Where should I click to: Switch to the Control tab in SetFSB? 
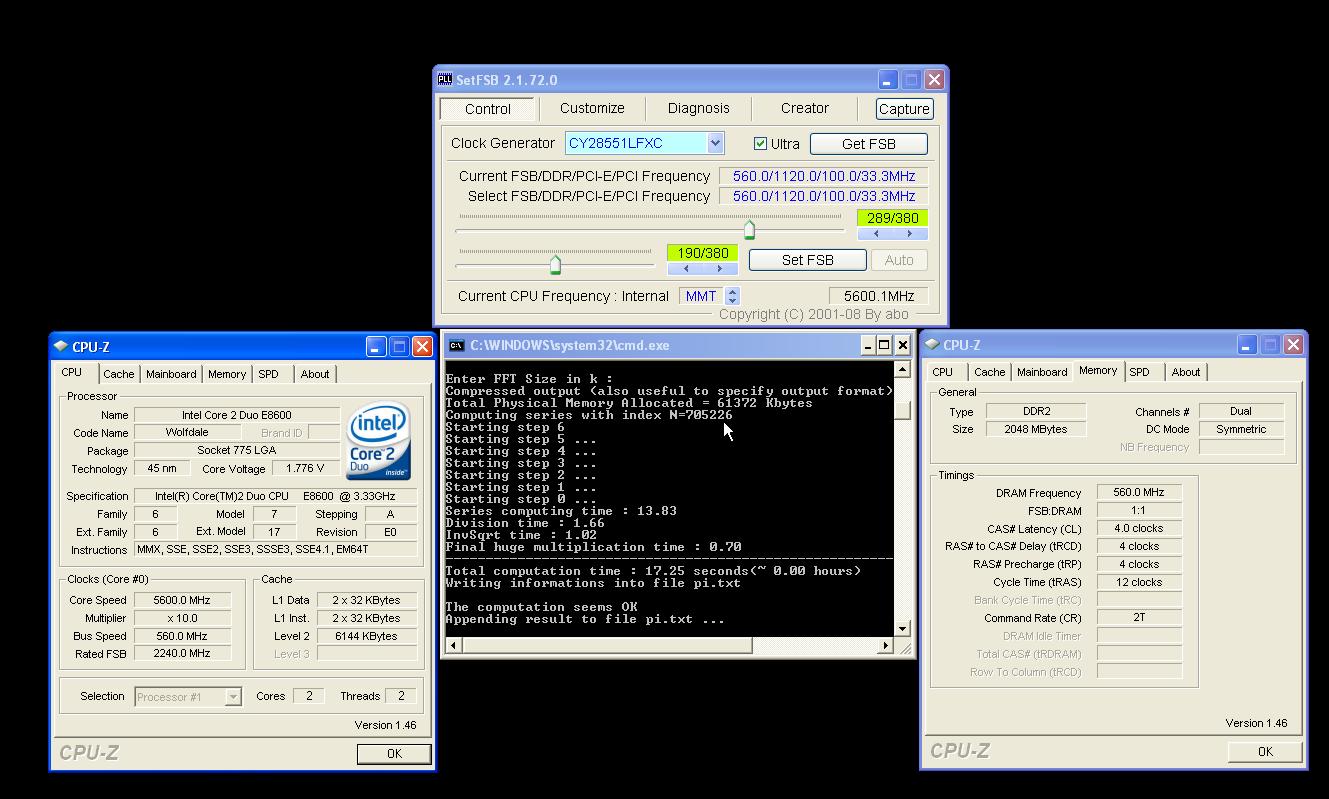pos(488,109)
